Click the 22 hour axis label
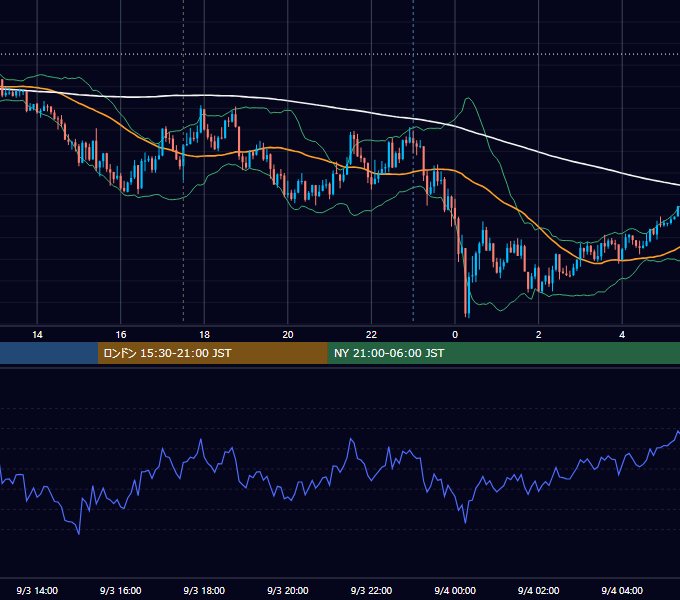680x600 pixels. tap(371, 335)
